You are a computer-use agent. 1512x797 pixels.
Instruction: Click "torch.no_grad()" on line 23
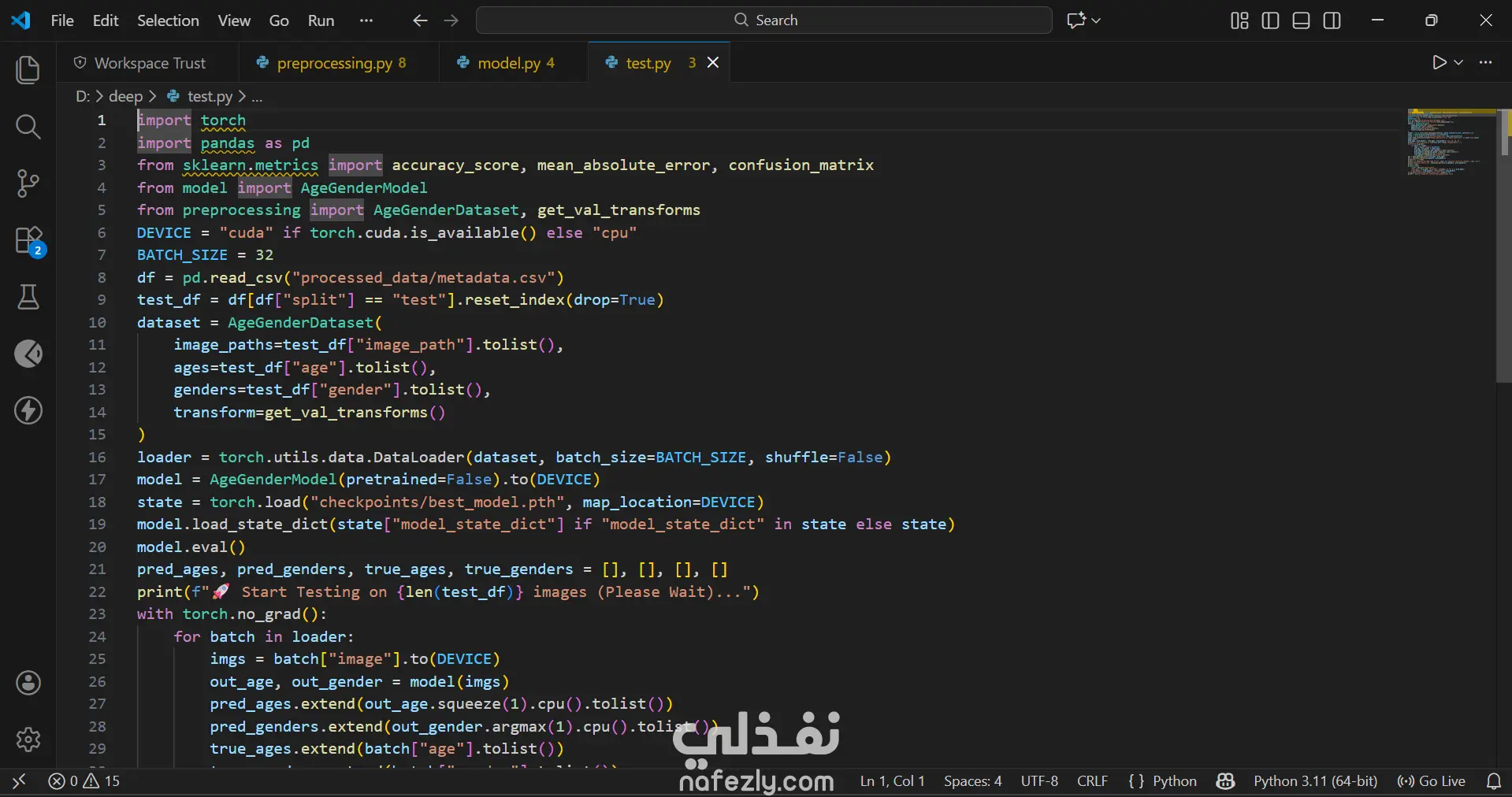[x=251, y=614]
